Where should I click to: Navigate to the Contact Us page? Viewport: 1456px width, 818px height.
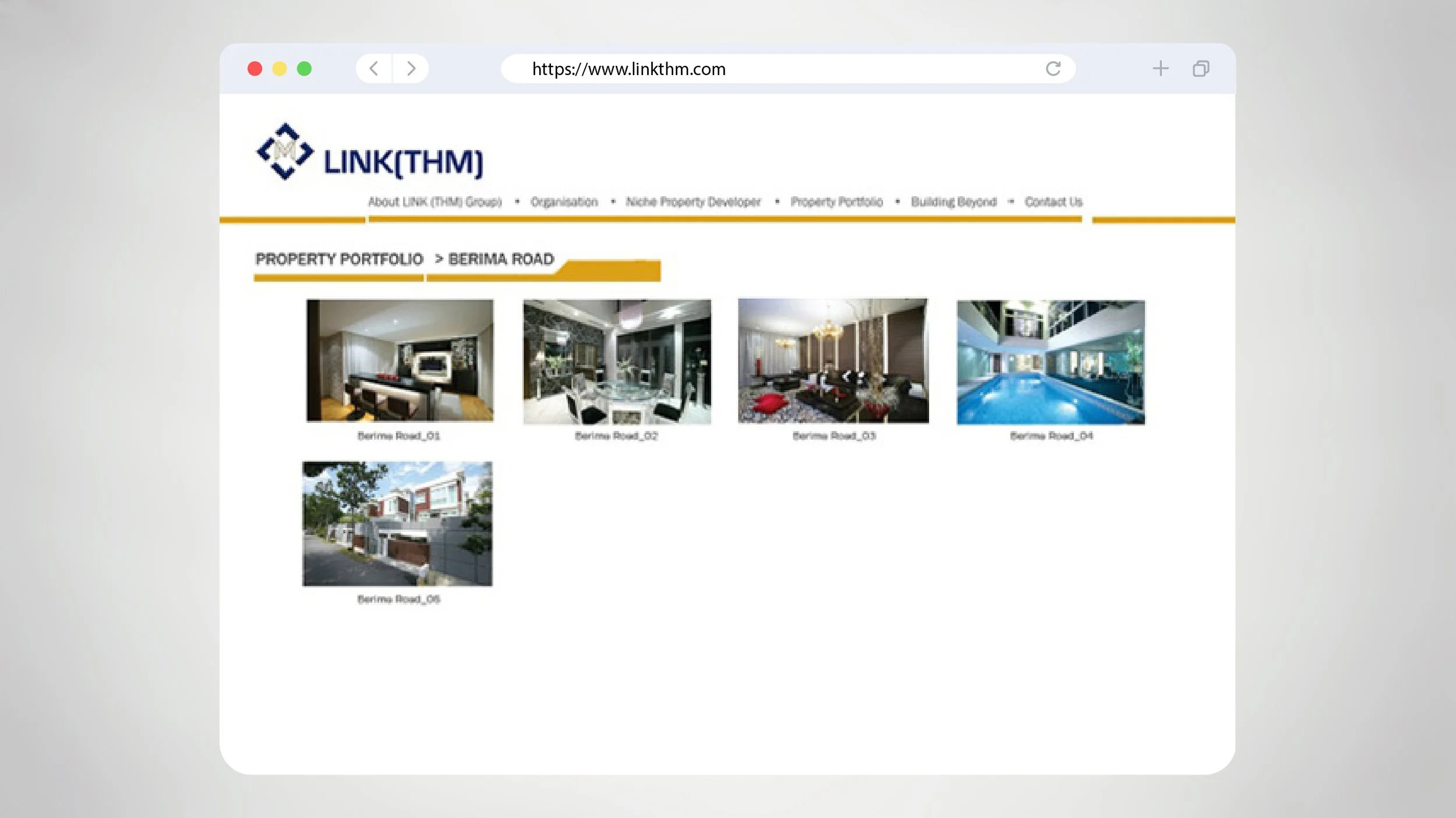tap(1054, 202)
